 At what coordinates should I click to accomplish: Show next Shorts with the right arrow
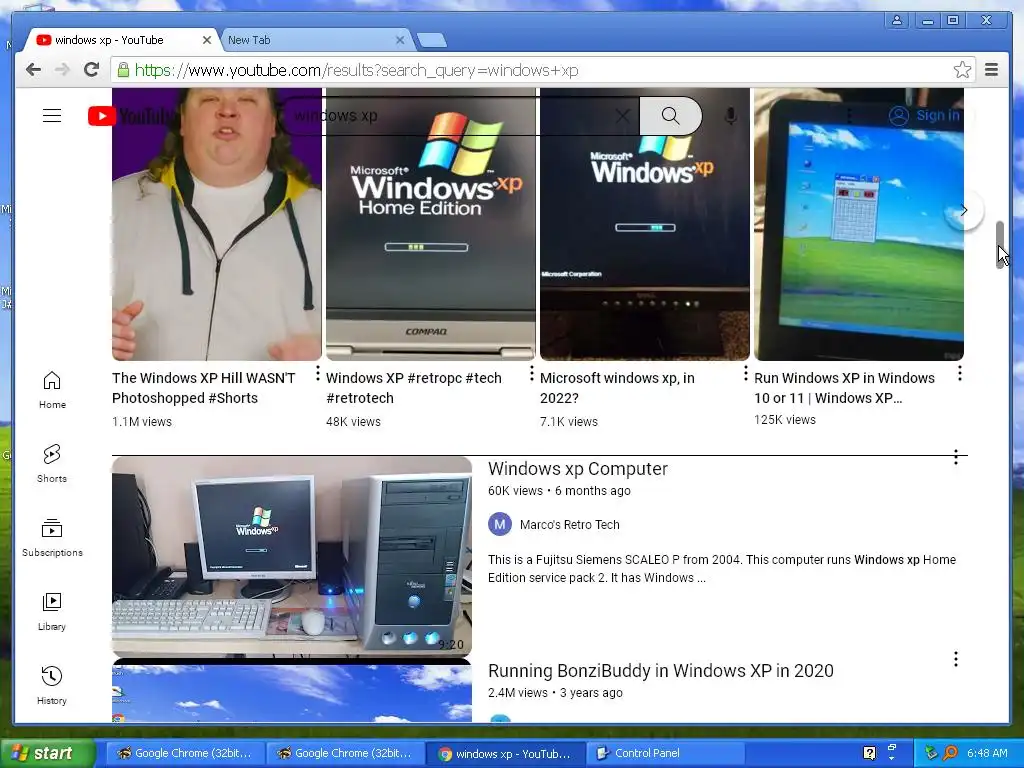(964, 210)
